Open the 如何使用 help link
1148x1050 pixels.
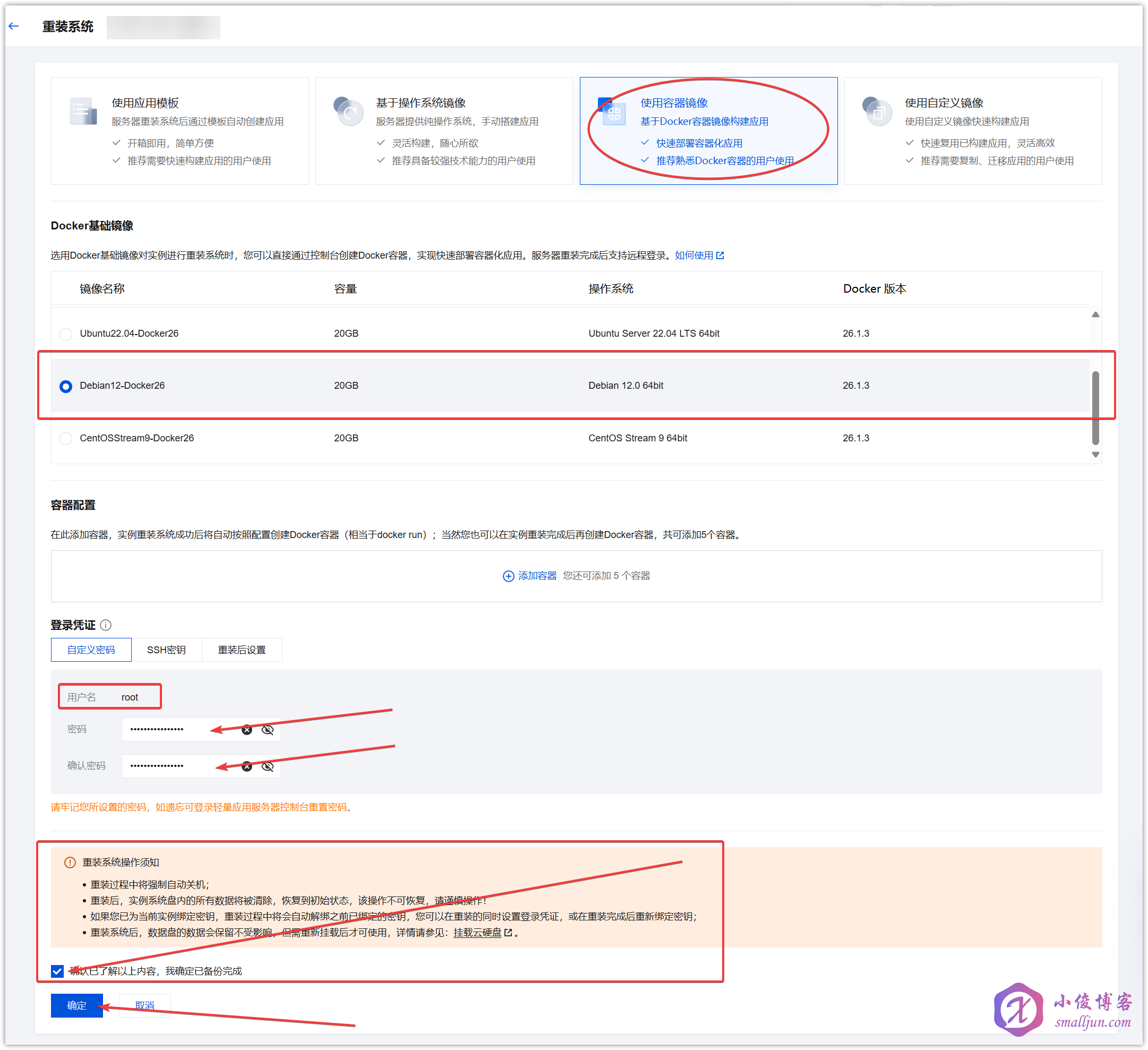tap(693, 255)
